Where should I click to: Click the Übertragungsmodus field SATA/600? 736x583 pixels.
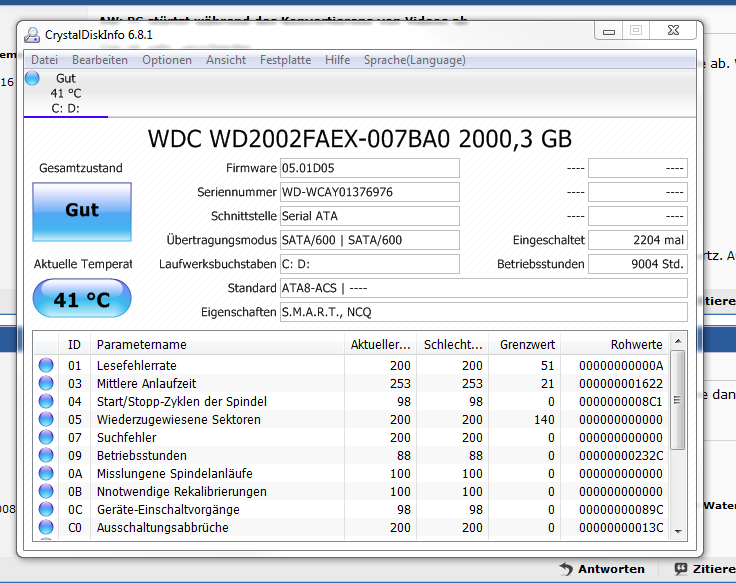click(x=370, y=240)
